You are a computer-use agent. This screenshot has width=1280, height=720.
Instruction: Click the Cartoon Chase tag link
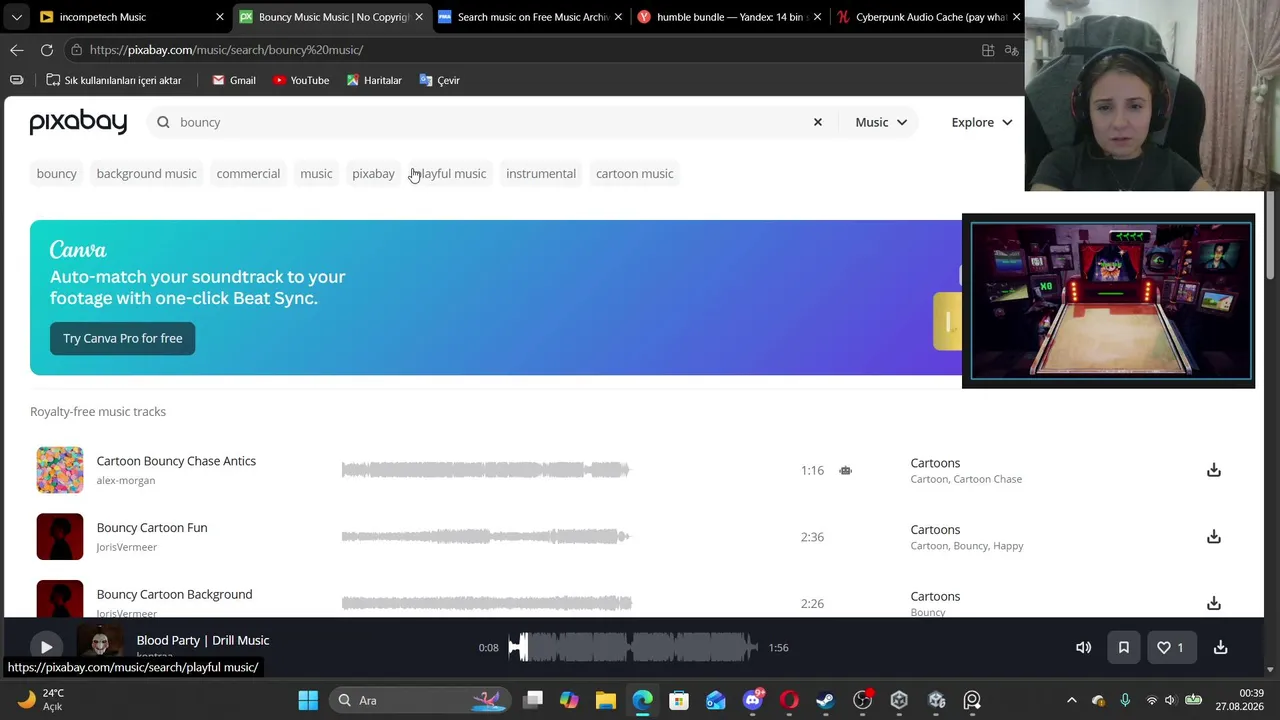(x=988, y=479)
